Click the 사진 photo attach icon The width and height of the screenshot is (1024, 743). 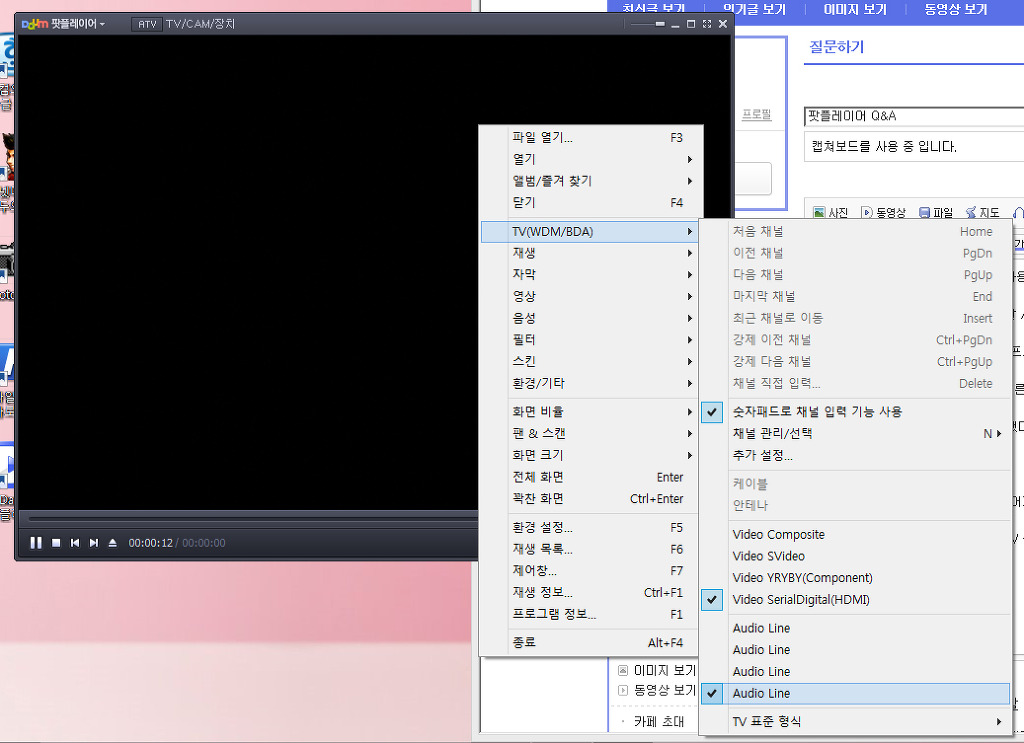click(x=819, y=213)
